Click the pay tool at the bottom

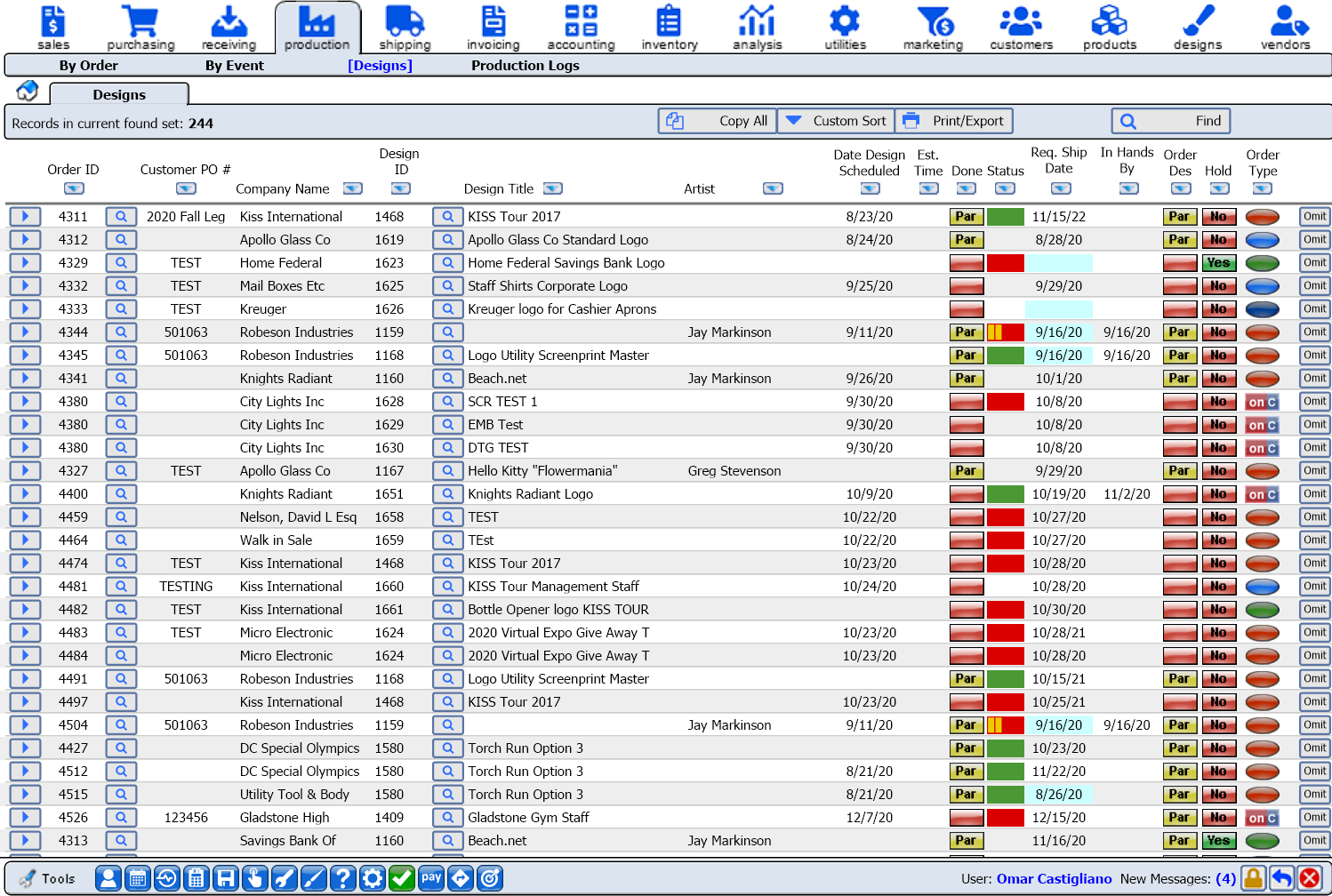[x=431, y=878]
